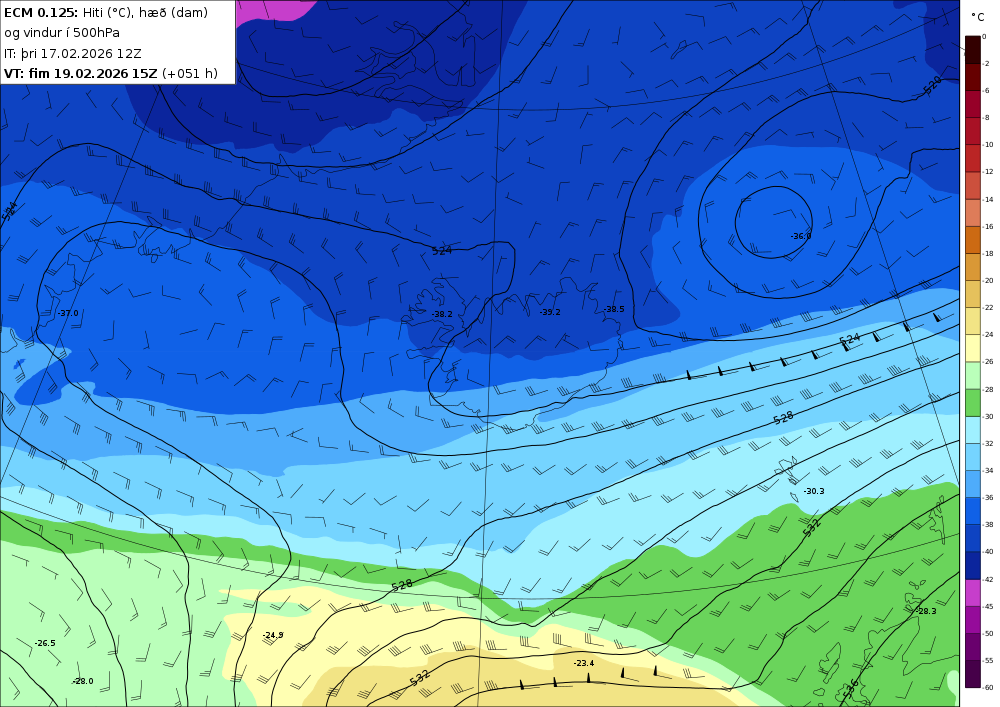Click the -37.0 temperature reading

pos(68,313)
